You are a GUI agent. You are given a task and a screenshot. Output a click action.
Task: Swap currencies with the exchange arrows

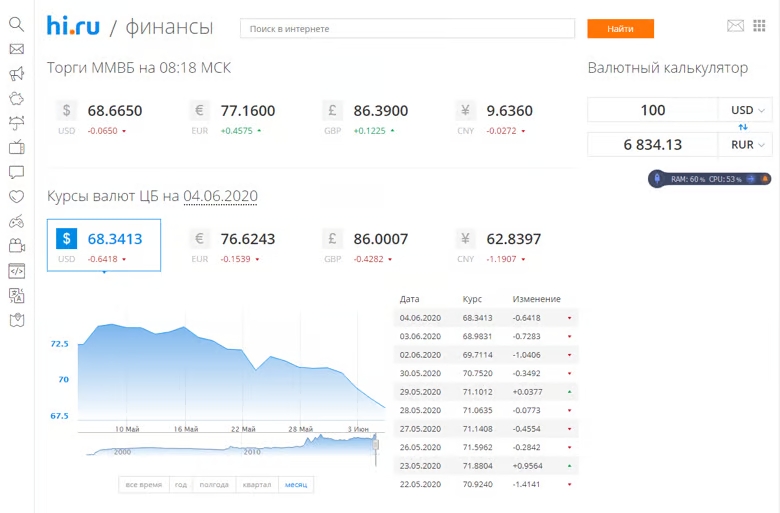(742, 127)
